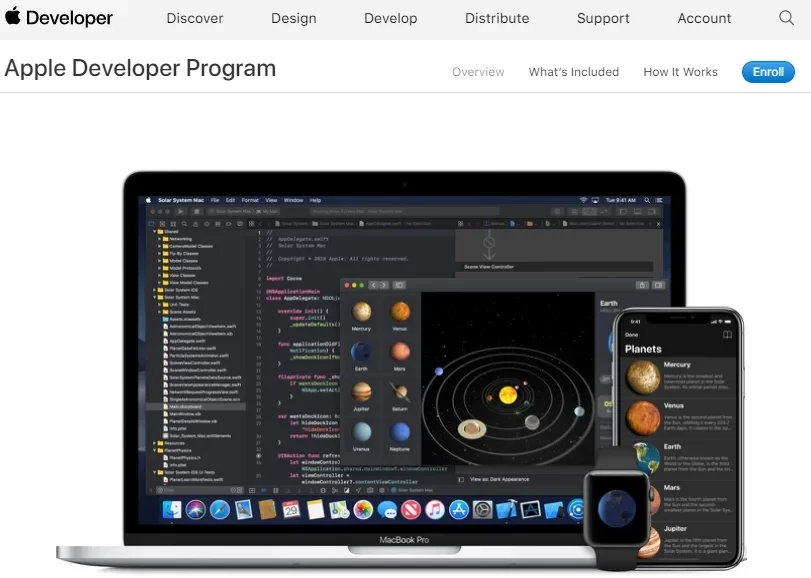
Task: Open the Develop menu
Action: [391, 18]
